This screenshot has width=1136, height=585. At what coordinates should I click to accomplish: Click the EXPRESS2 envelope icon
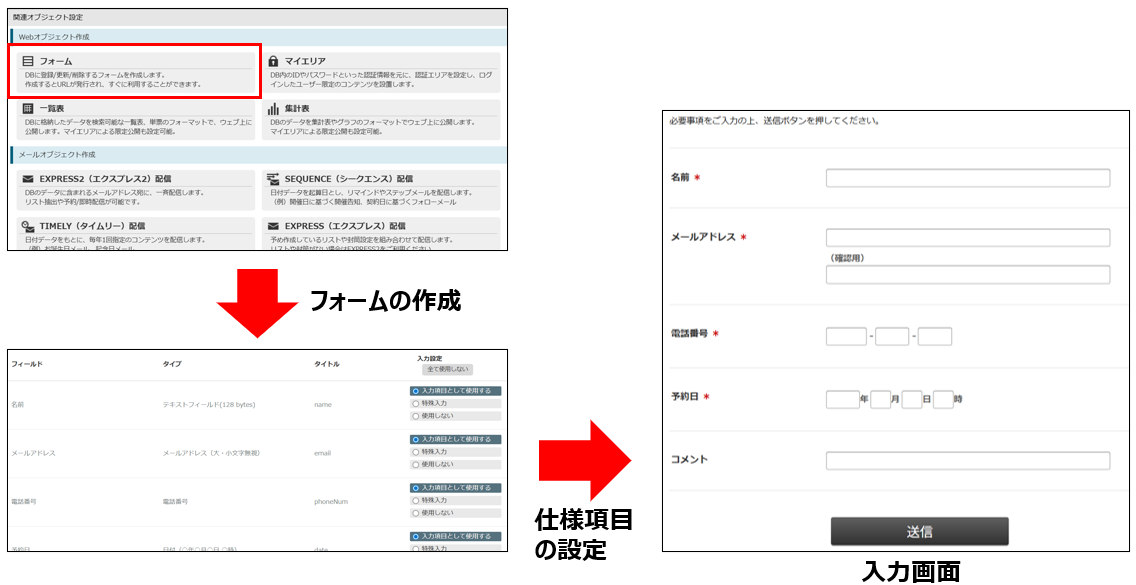(x=28, y=179)
